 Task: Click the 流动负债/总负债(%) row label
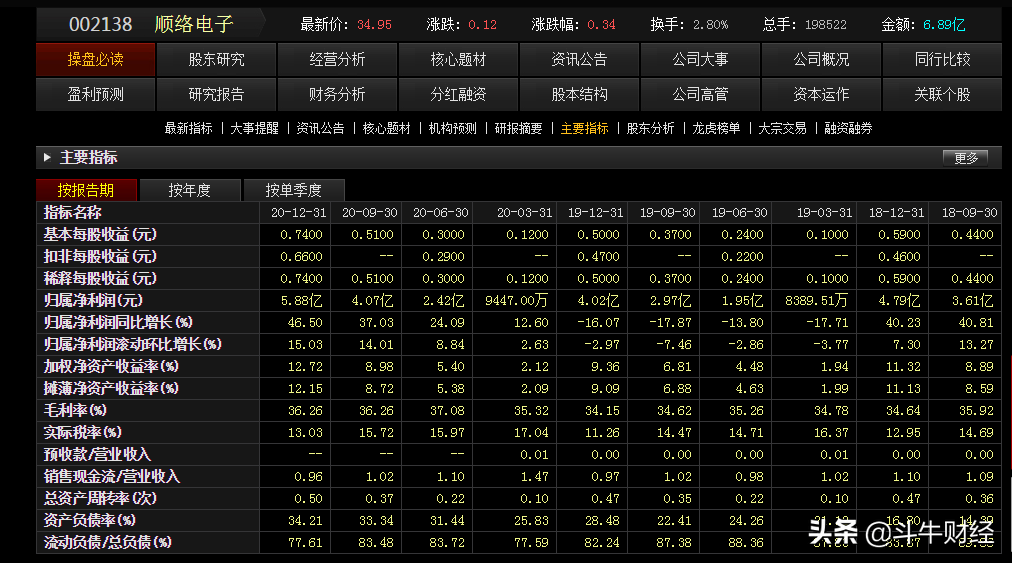pos(108,542)
